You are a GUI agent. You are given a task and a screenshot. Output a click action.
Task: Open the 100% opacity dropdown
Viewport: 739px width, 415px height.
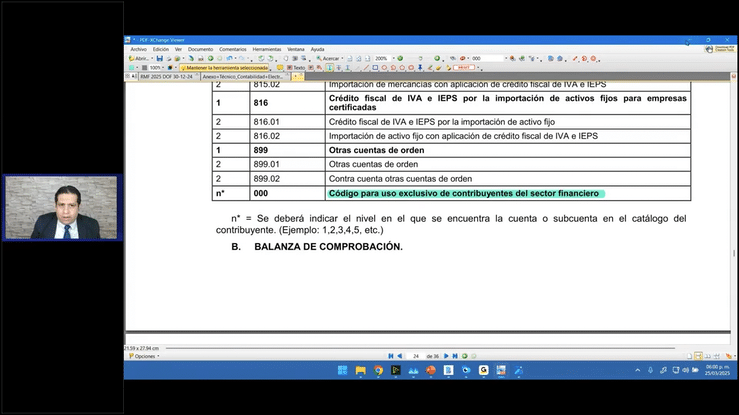point(163,67)
